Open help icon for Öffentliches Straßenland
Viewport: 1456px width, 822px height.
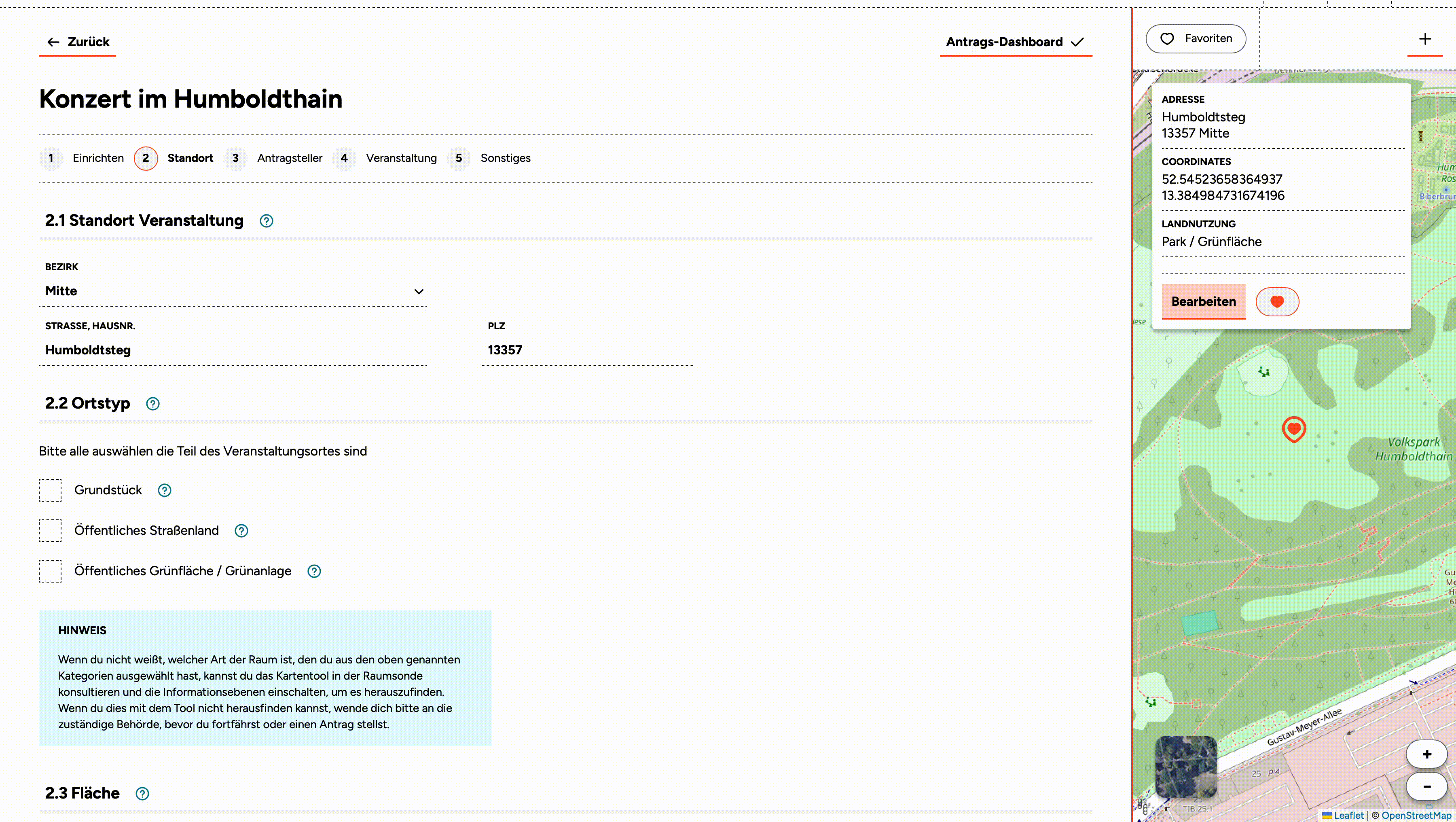[241, 531]
